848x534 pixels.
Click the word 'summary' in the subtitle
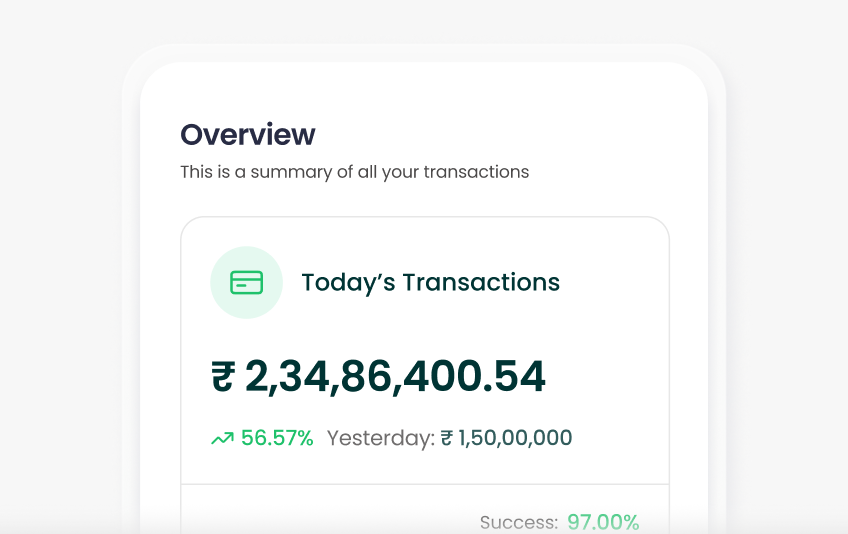pos(290,172)
